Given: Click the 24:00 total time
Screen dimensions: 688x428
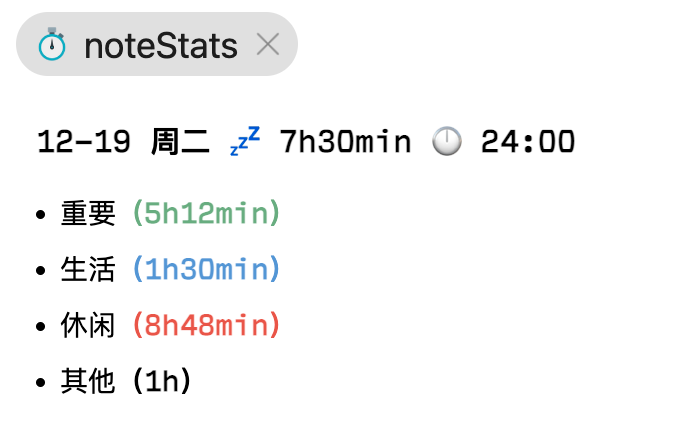Looking at the screenshot, I should click(x=527, y=142).
